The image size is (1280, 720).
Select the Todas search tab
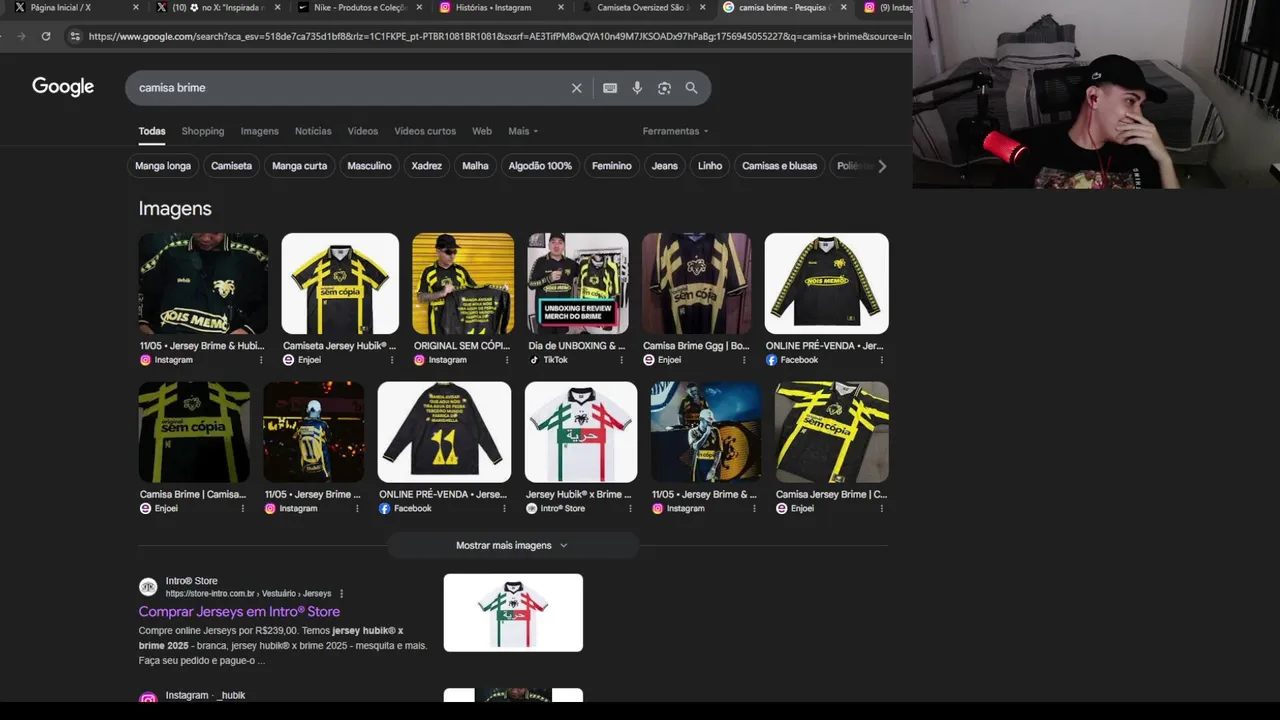point(152,131)
